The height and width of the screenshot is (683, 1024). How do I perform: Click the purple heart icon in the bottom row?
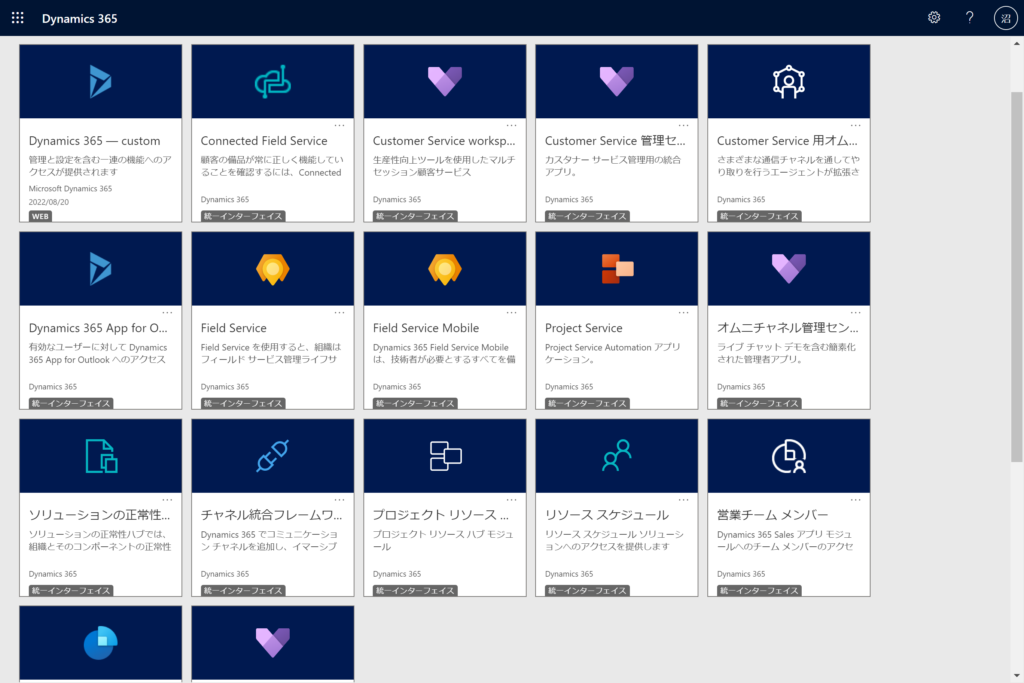(272, 643)
